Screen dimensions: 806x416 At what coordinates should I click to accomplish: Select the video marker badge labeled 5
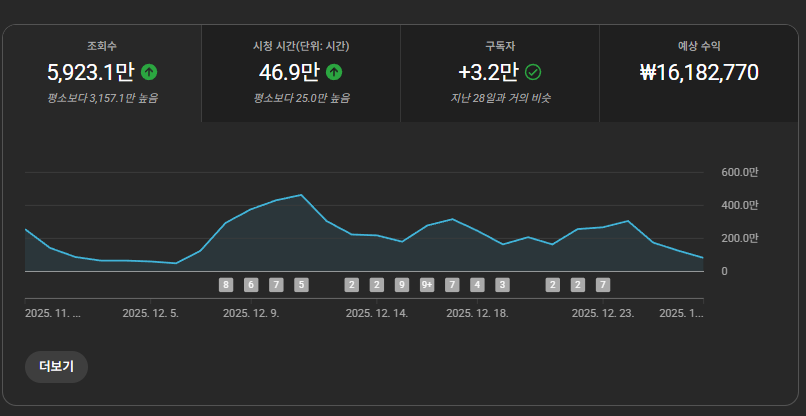(301, 284)
